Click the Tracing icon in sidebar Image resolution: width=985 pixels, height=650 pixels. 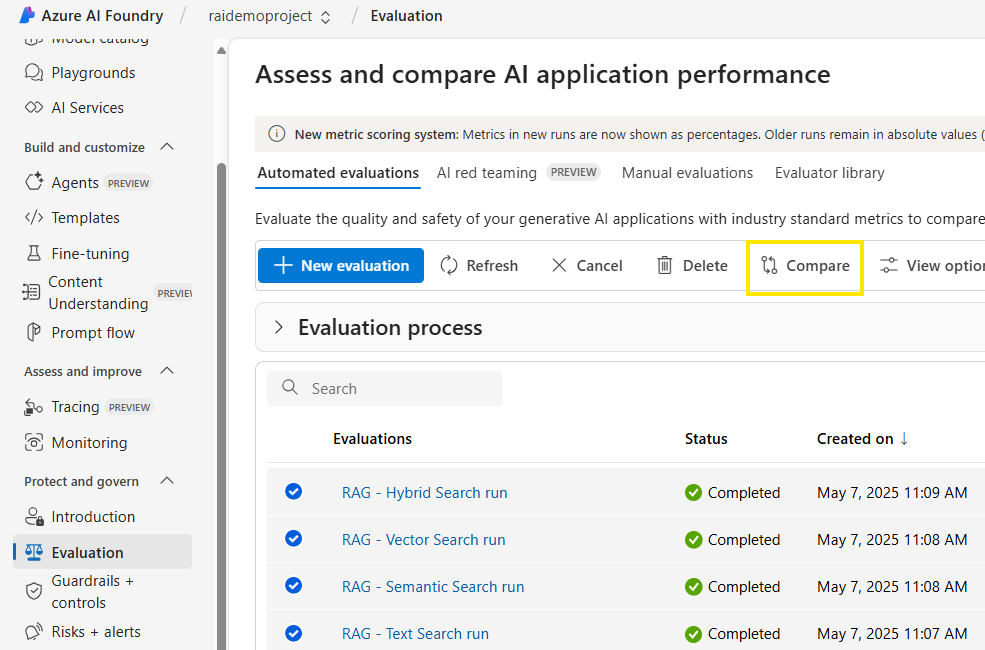tap(33, 407)
